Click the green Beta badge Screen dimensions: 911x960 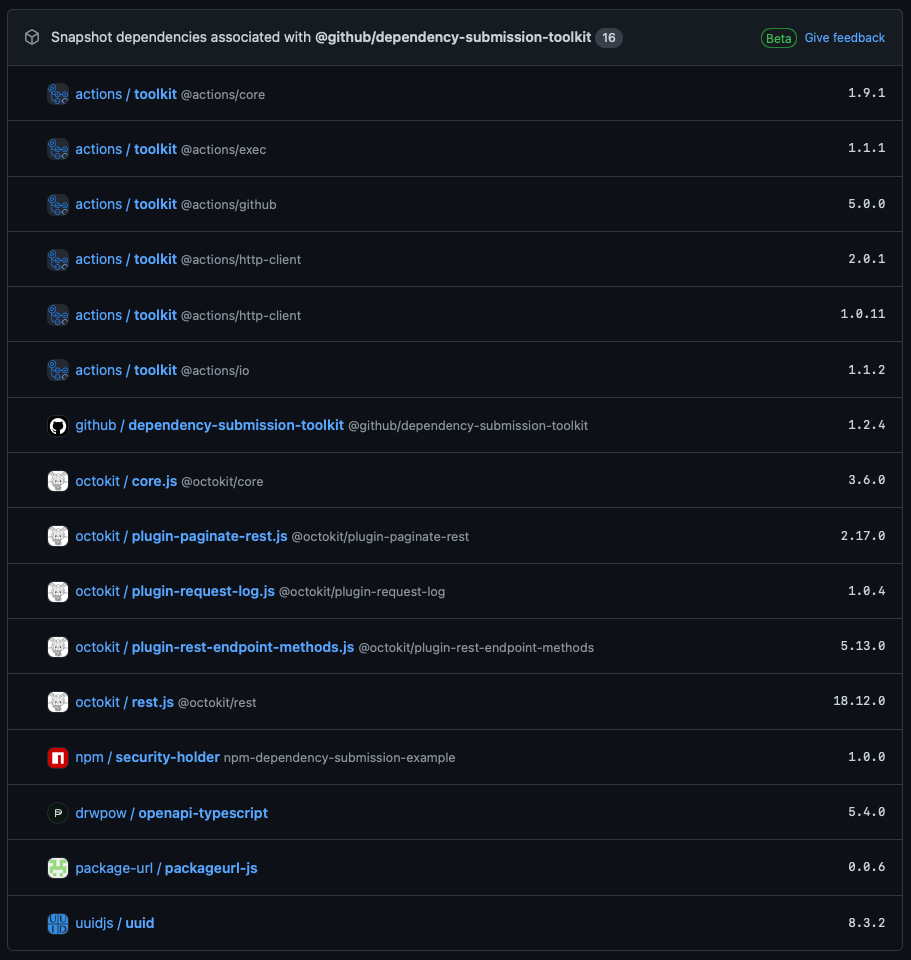[x=778, y=38]
